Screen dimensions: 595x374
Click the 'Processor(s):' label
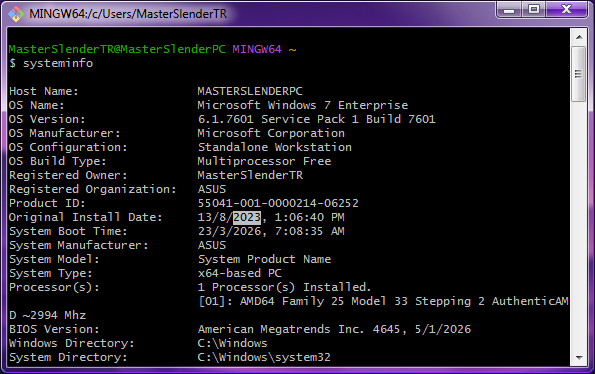tap(54, 287)
